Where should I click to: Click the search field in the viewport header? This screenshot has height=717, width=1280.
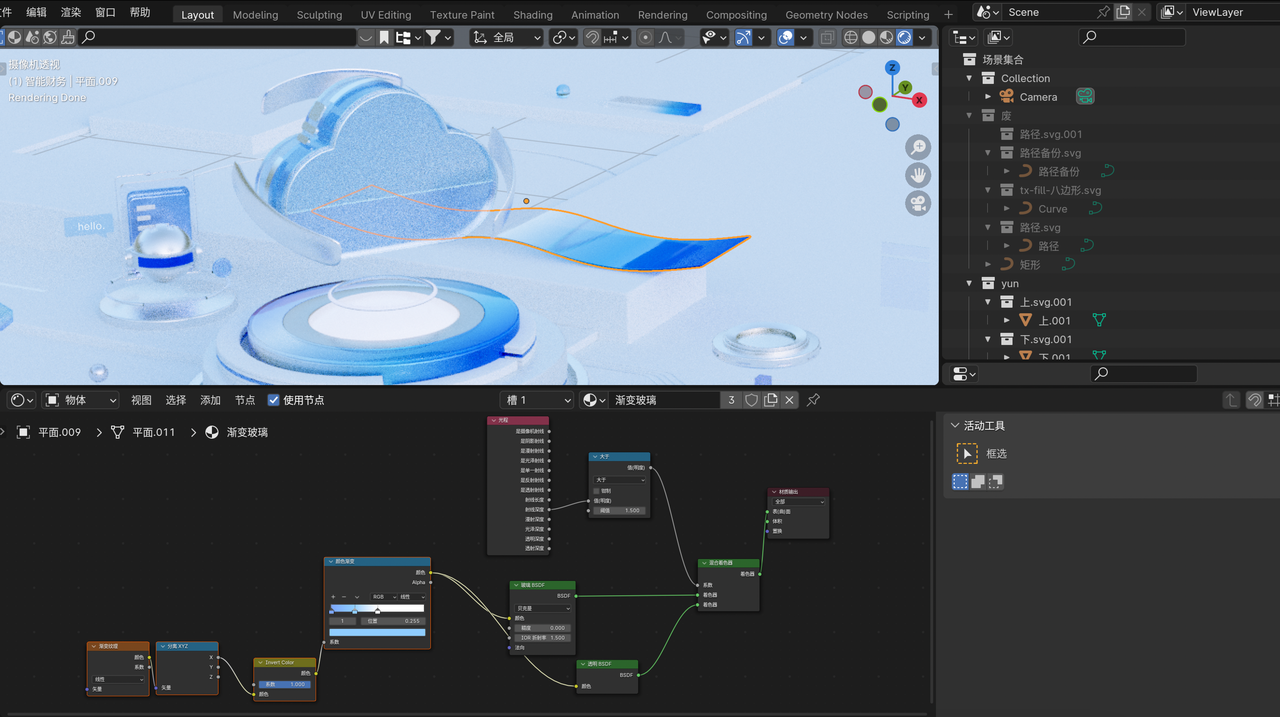coord(217,37)
